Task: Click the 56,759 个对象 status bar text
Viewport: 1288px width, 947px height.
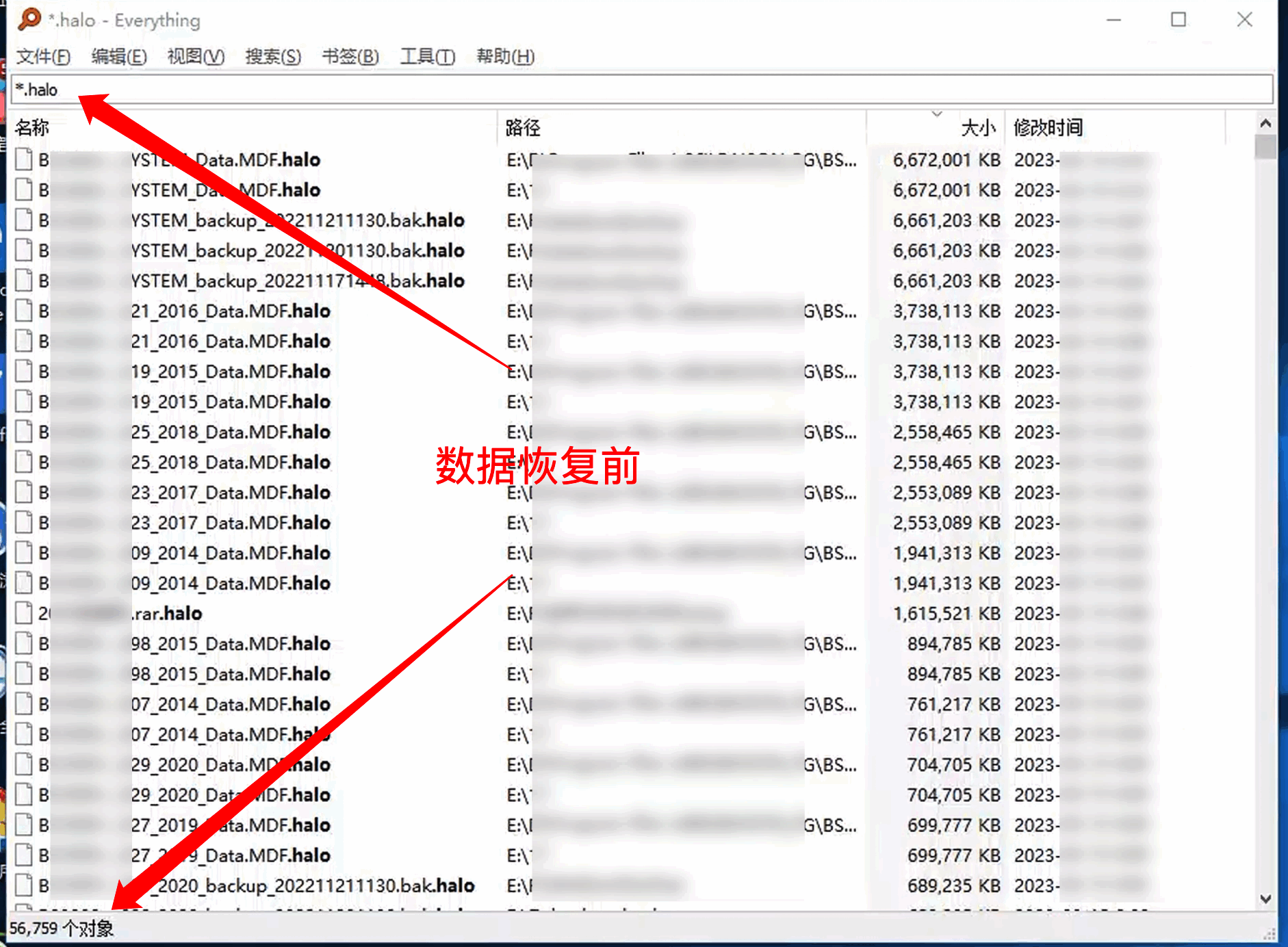Action: click(x=62, y=929)
